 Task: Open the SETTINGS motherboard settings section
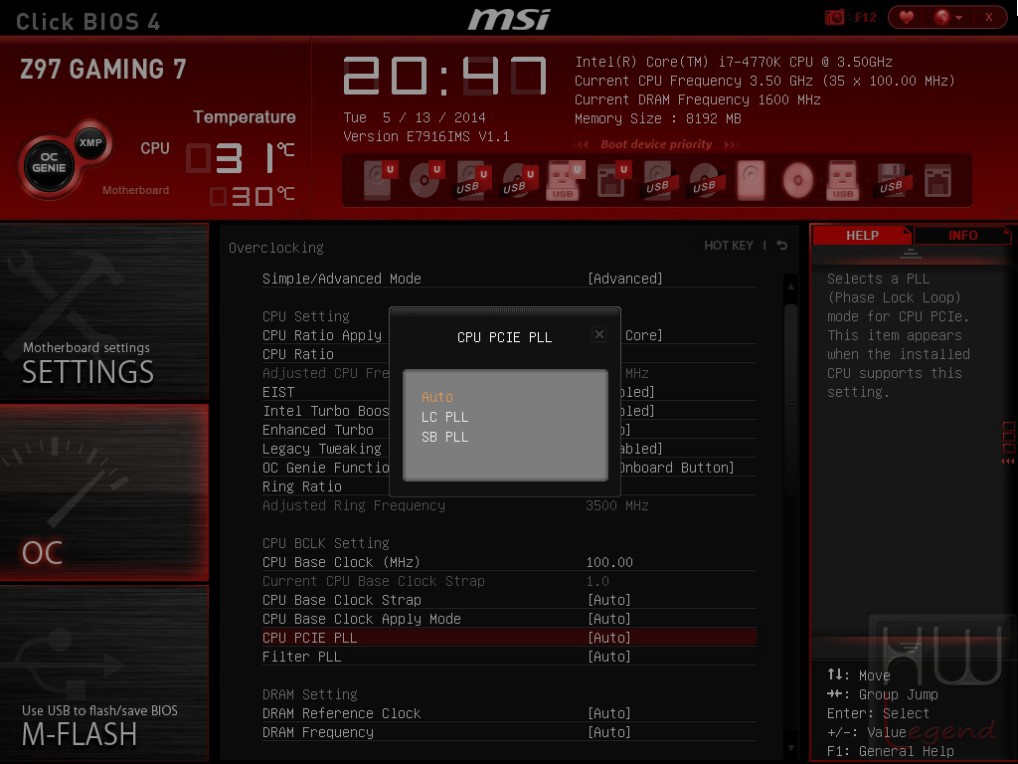[x=104, y=312]
